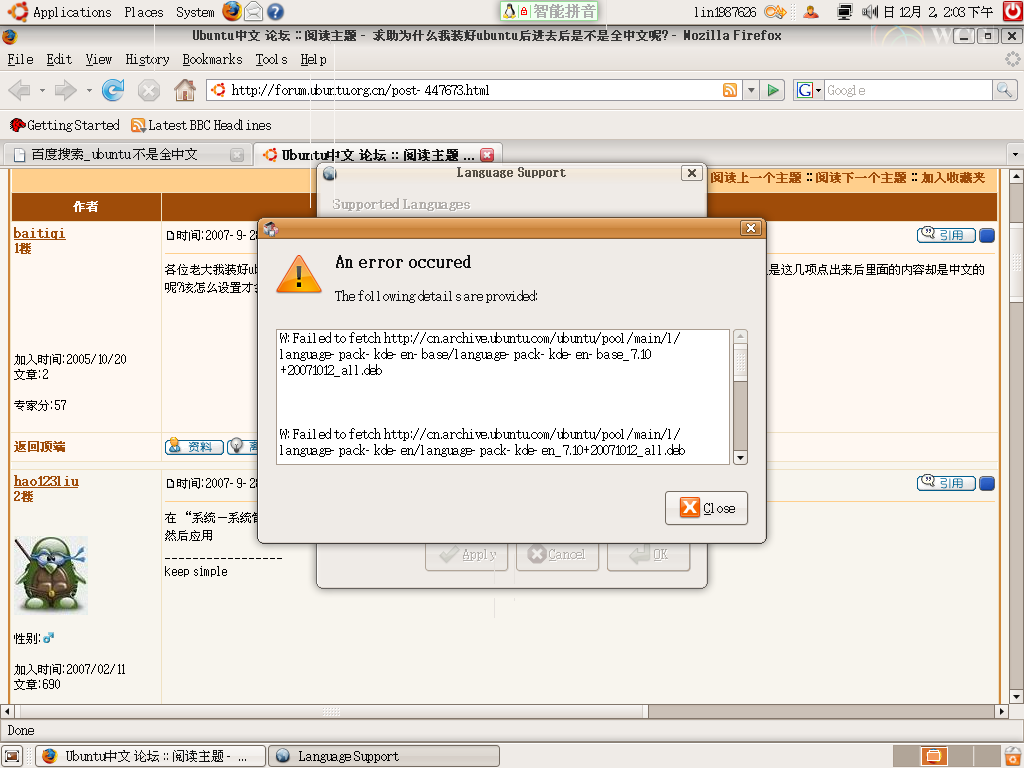Reload the current page
Screen dimensions: 1024x768
tap(113, 90)
